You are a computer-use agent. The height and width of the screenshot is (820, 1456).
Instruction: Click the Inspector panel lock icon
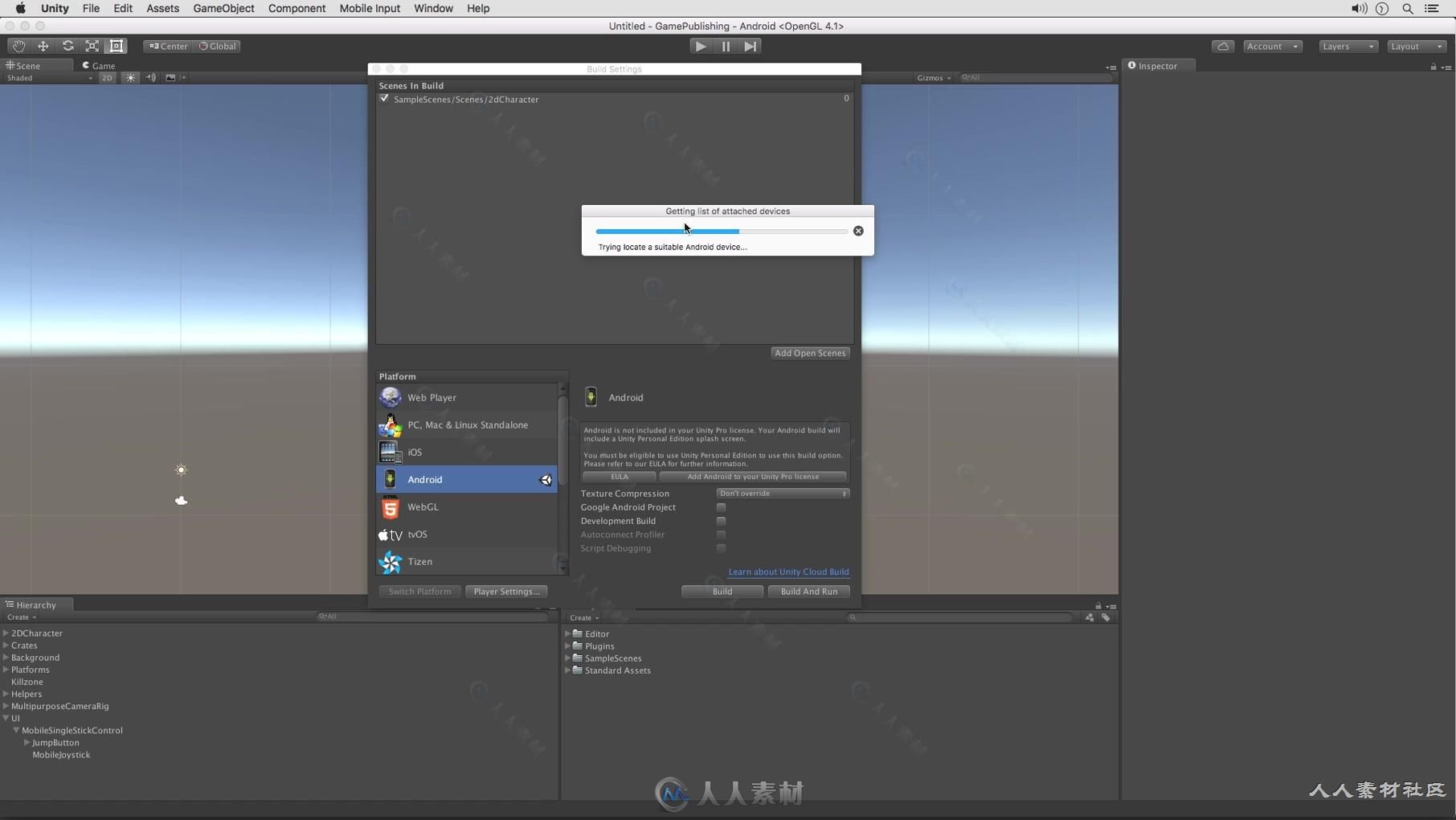(x=1433, y=67)
